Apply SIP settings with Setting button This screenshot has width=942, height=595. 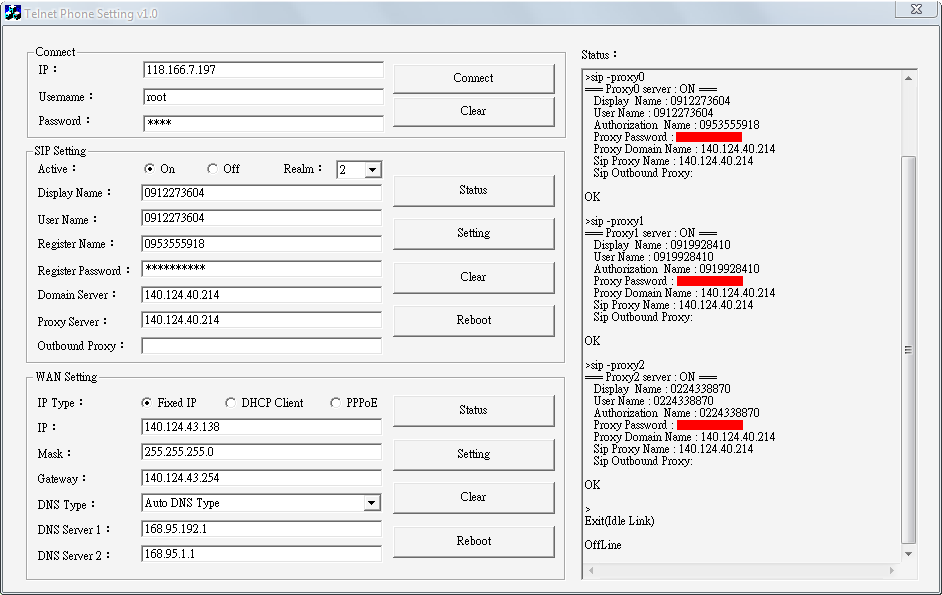tap(473, 233)
